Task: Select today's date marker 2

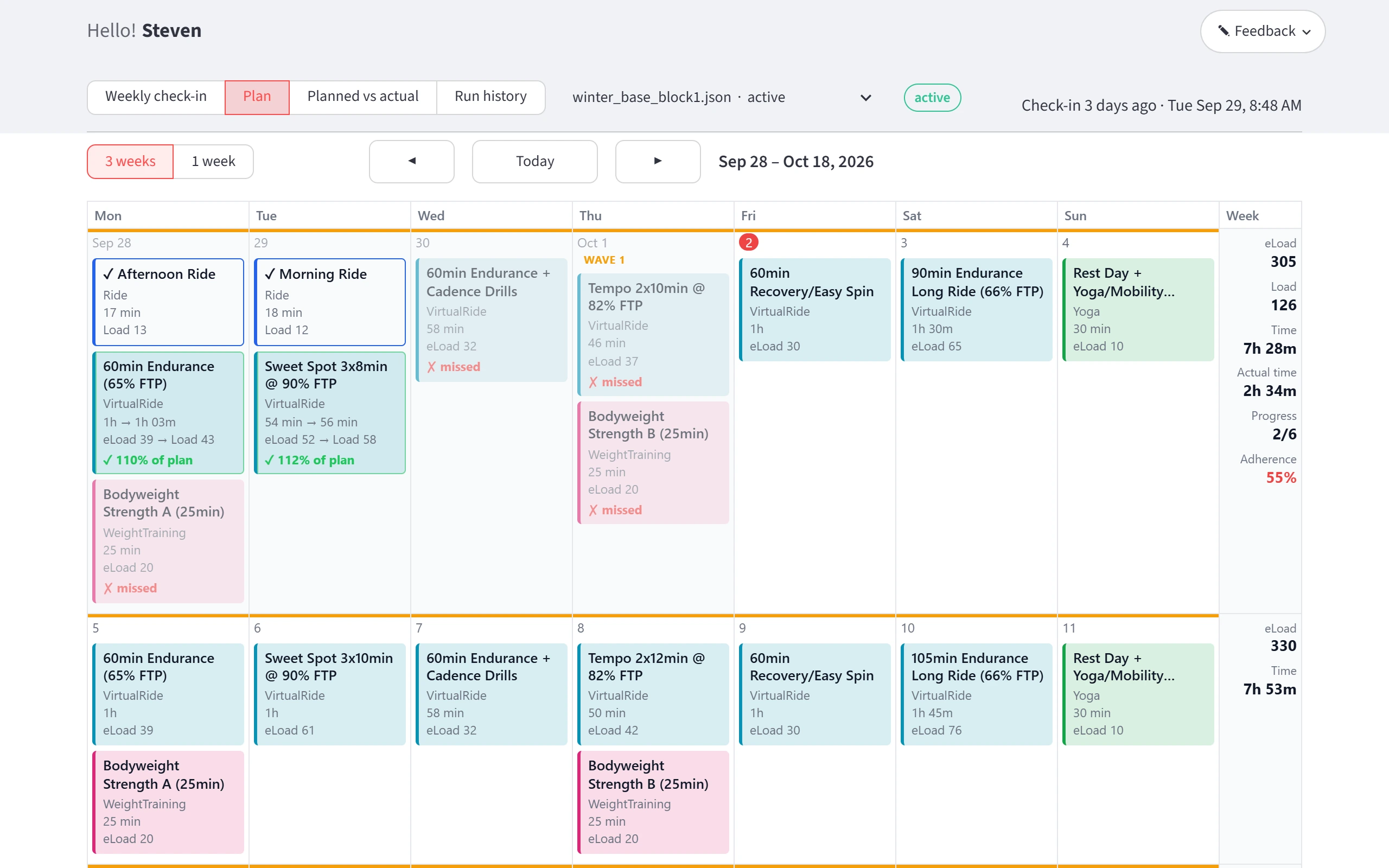Action: tap(748, 243)
